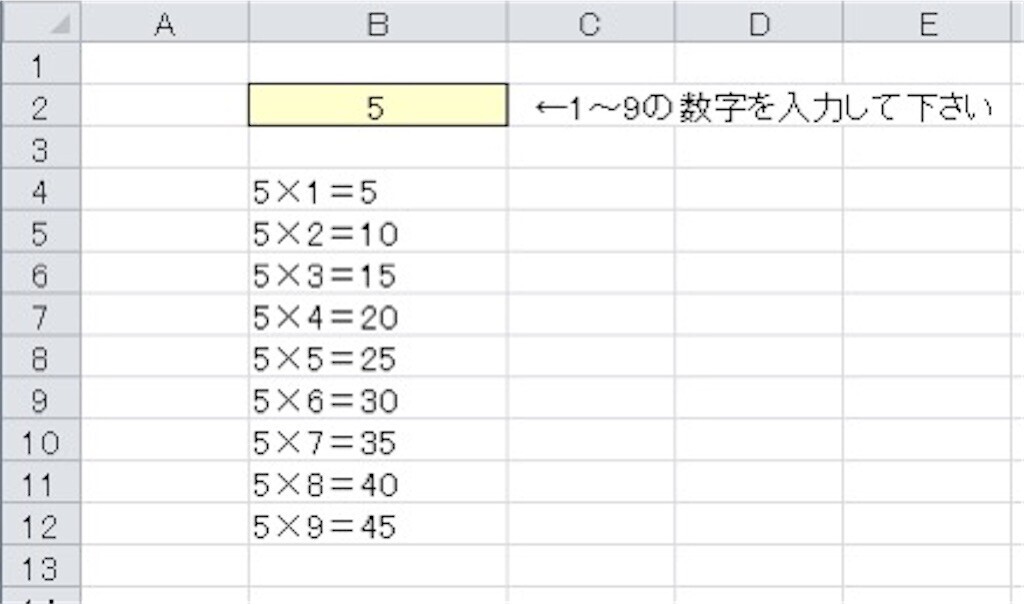Click cell showing 5×2=10

(x=378, y=231)
